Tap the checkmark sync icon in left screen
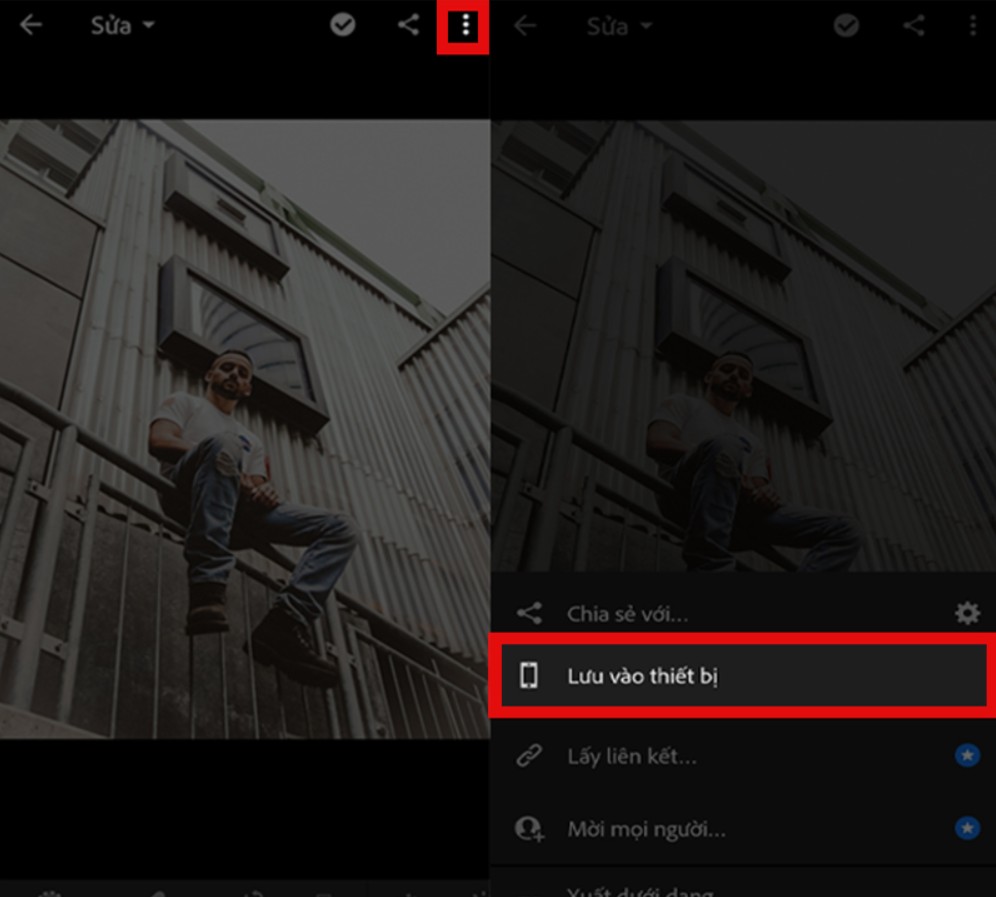The image size is (996, 897). coord(343,25)
